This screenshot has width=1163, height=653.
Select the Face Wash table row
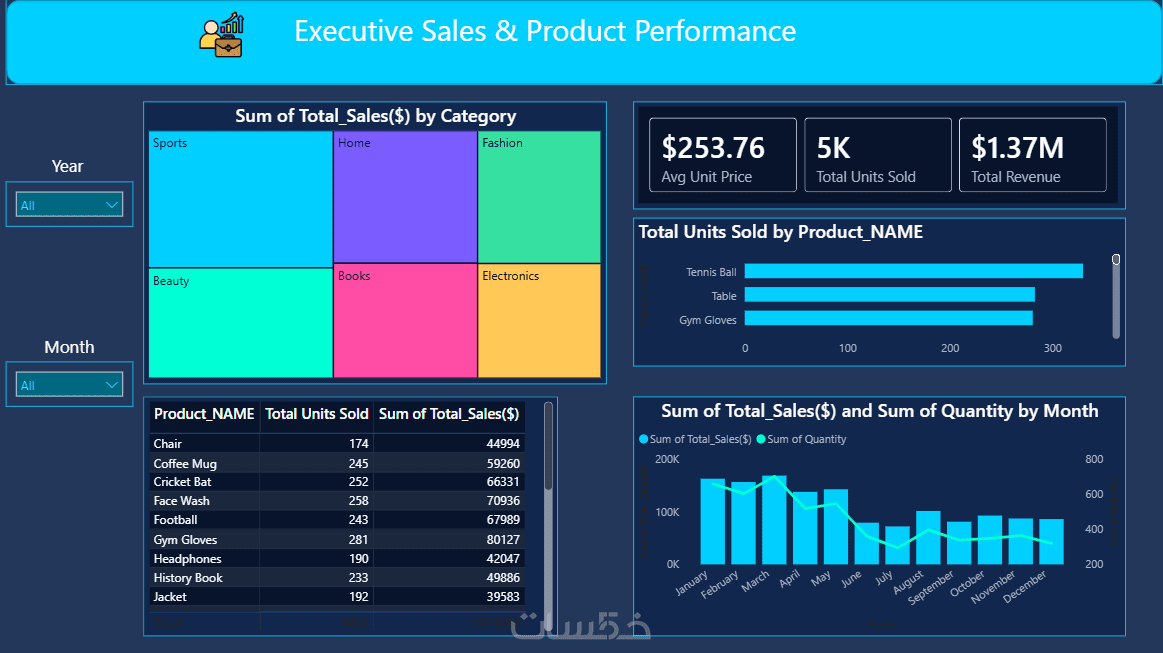coord(337,501)
